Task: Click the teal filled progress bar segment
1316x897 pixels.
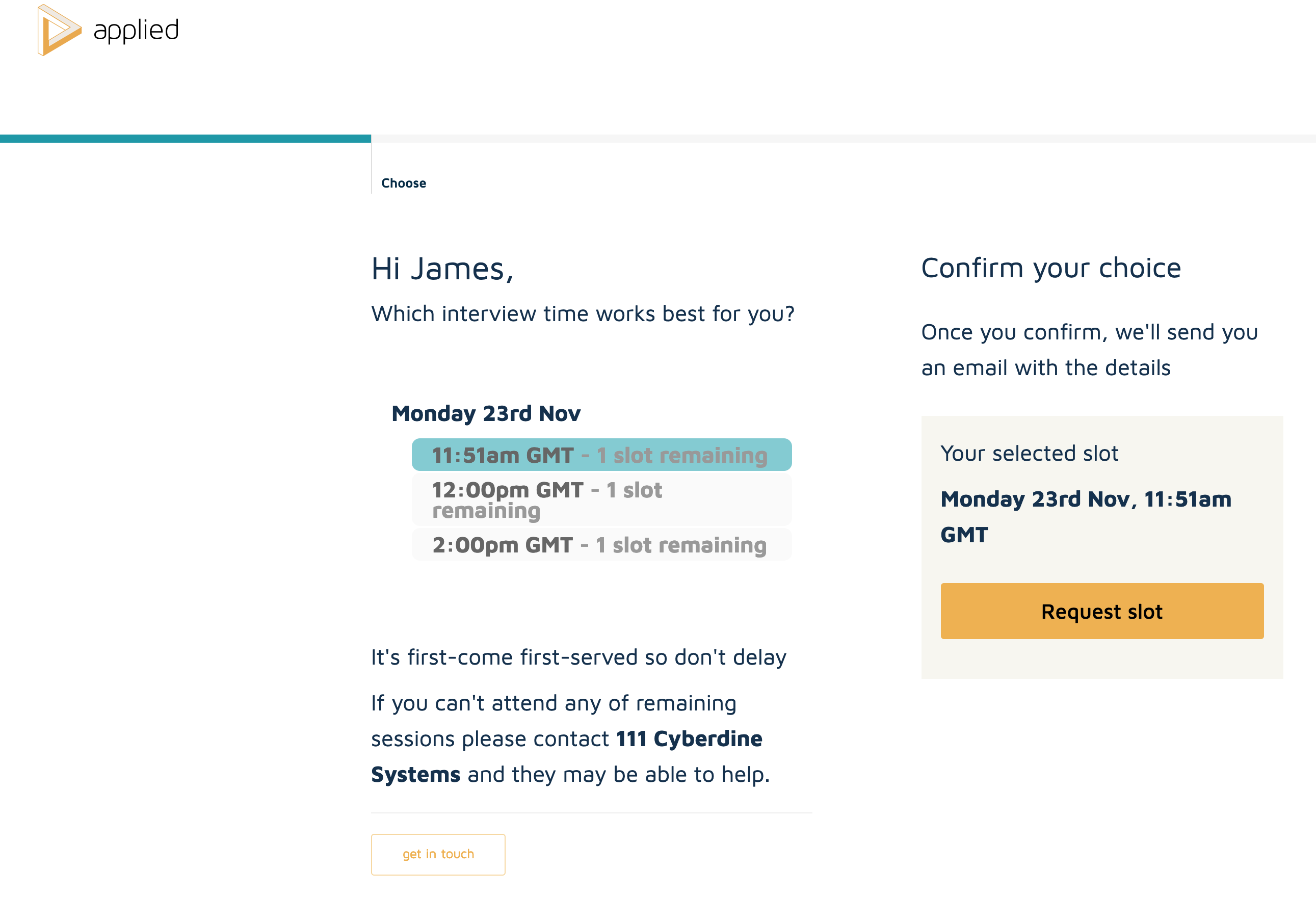Action: point(185,139)
